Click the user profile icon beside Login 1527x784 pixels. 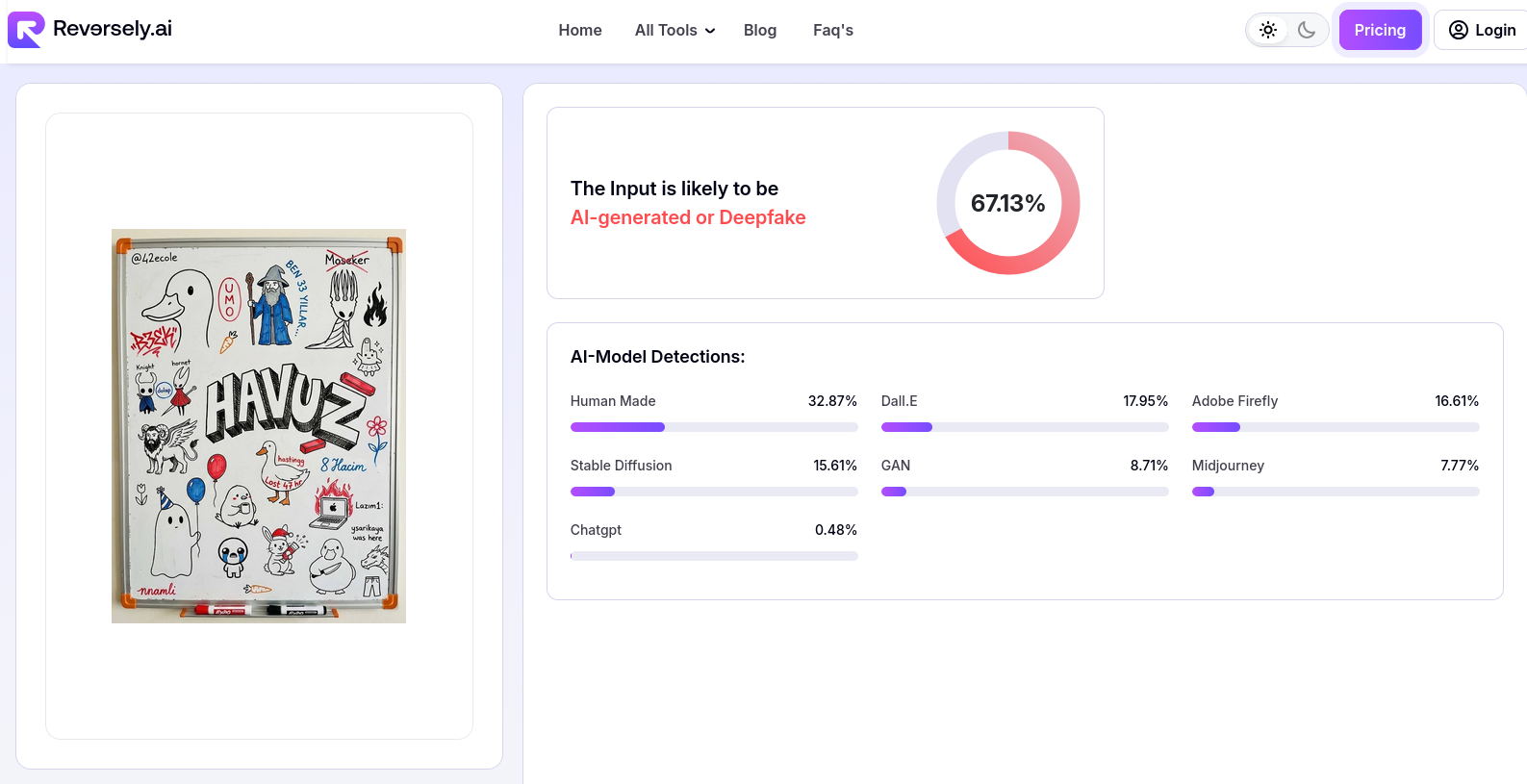(1458, 30)
